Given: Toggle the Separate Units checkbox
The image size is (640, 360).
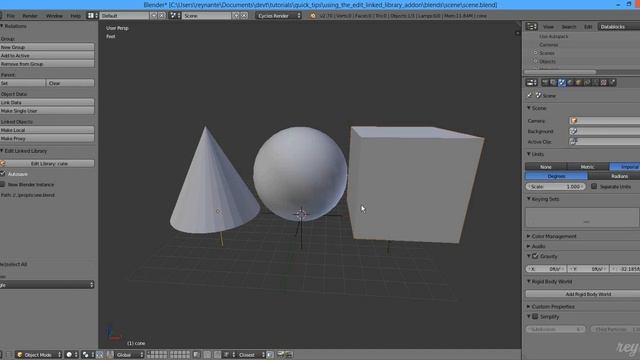Looking at the screenshot, I should (594, 186).
